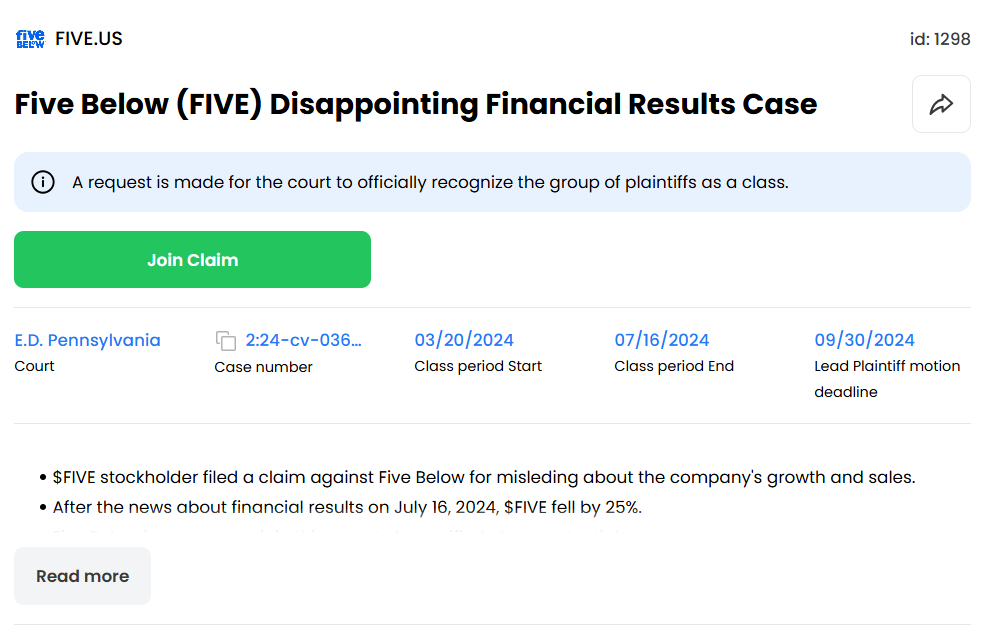
Task: Click the Five Below case title heading
Action: [x=416, y=104]
